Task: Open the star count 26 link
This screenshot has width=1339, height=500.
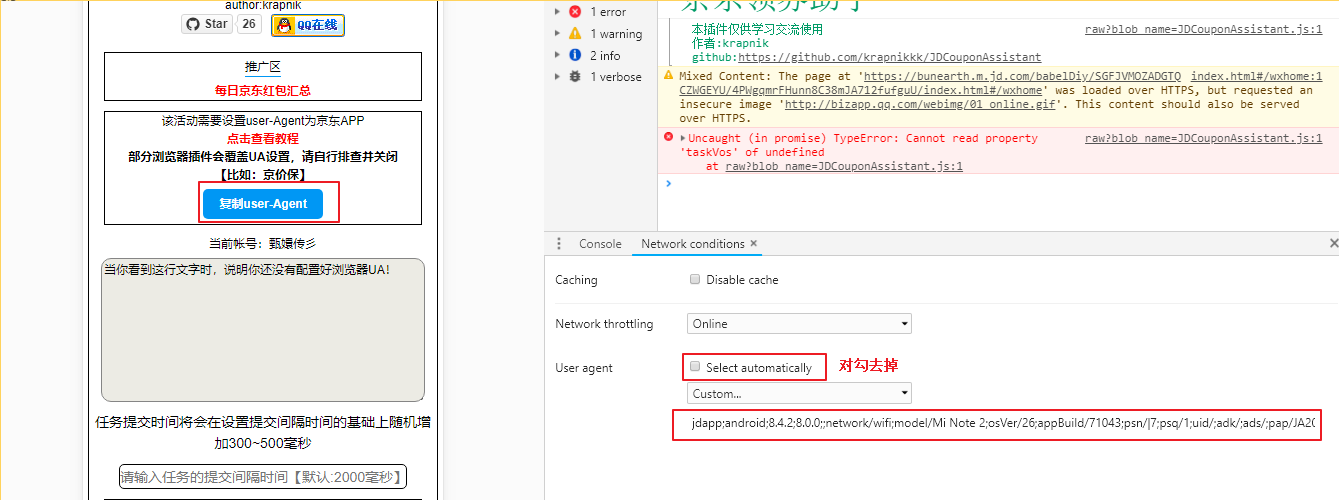Action: 249,24
